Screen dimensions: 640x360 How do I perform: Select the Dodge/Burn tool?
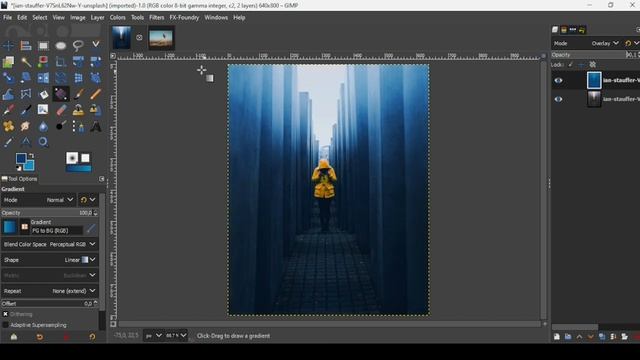tap(61, 126)
